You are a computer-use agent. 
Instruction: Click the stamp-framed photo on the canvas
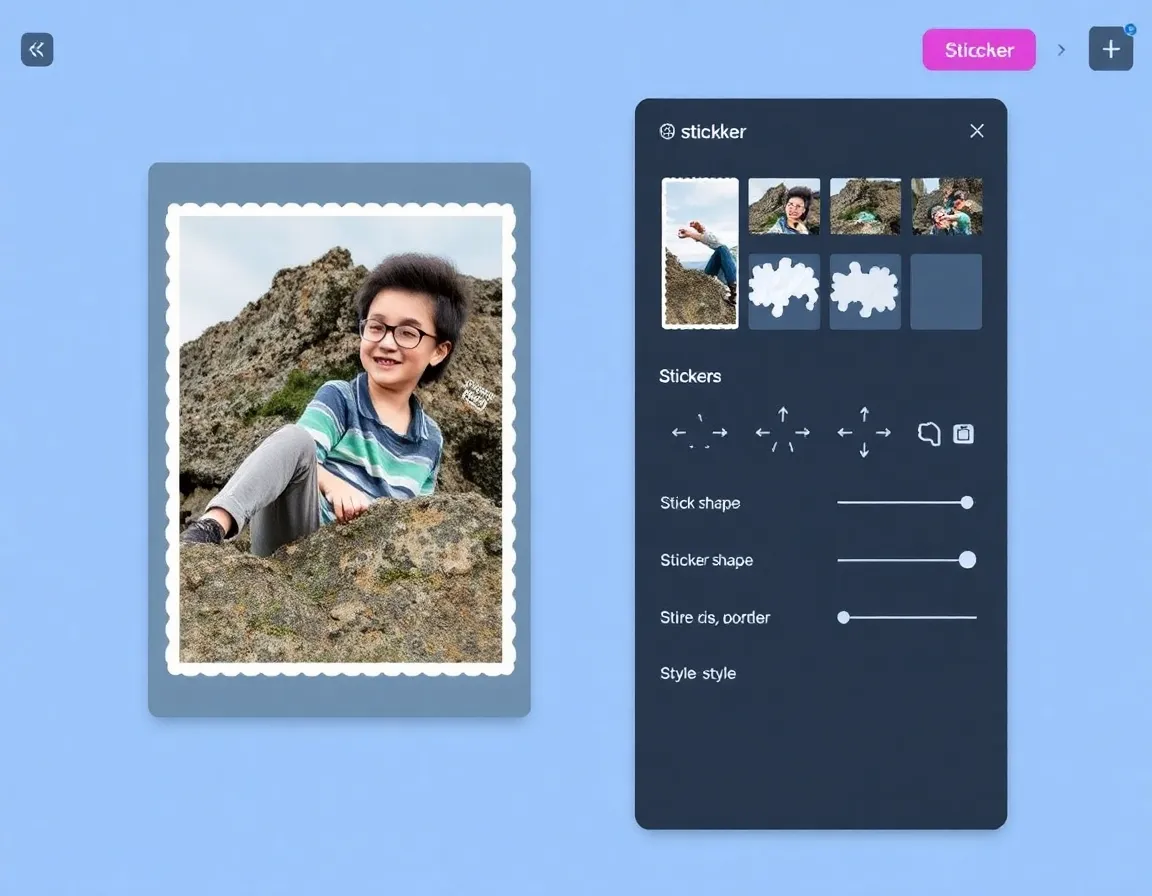pos(340,440)
